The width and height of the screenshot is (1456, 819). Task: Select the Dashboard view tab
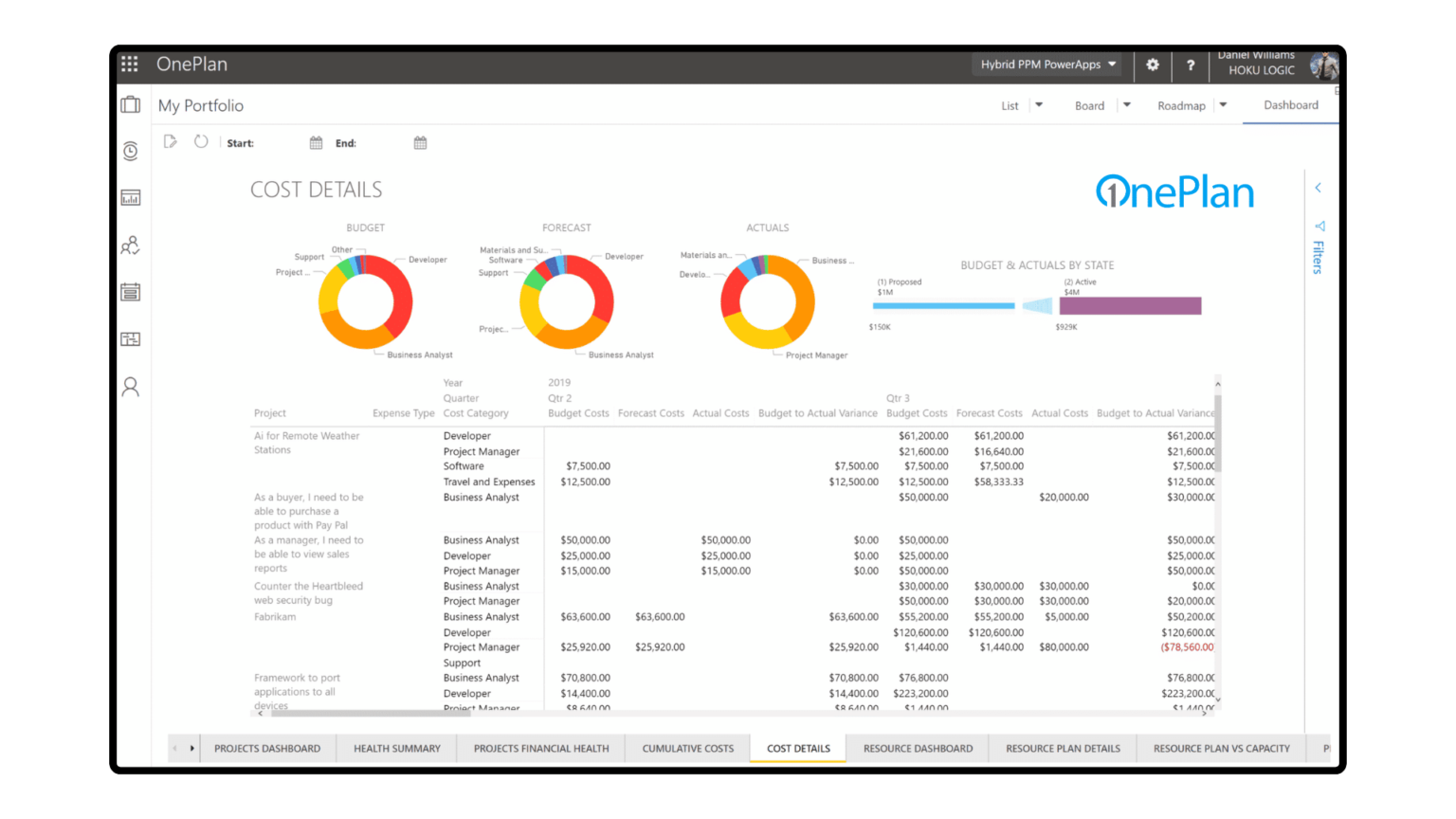[1290, 105]
